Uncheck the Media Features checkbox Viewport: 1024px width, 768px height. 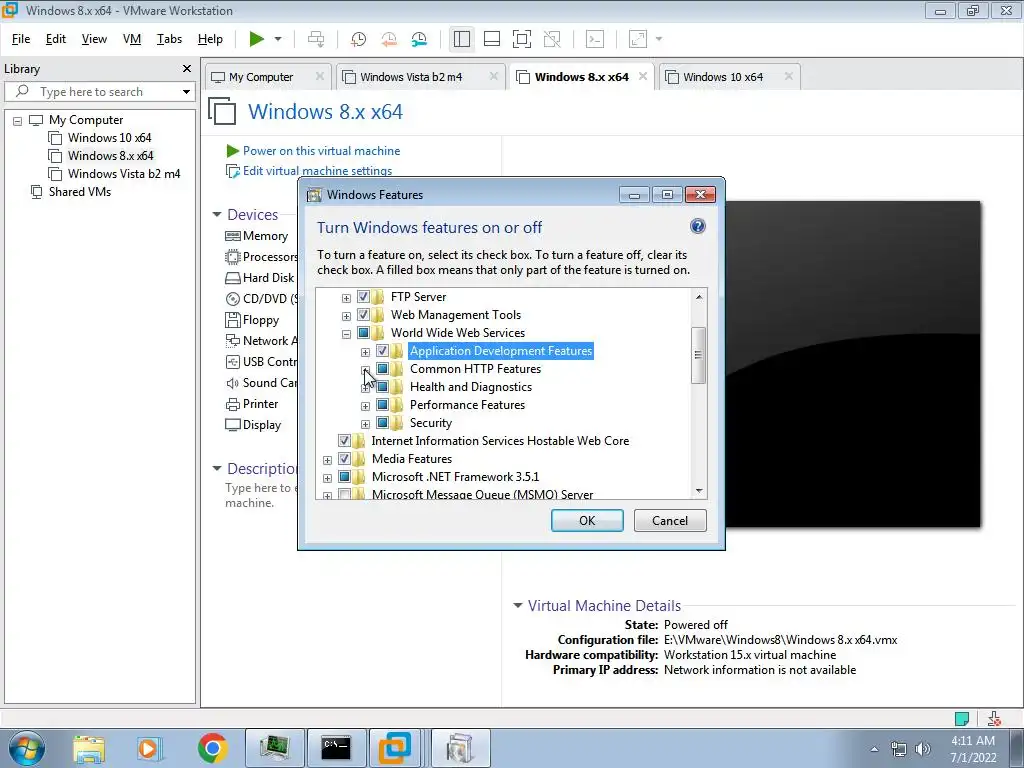click(344, 458)
